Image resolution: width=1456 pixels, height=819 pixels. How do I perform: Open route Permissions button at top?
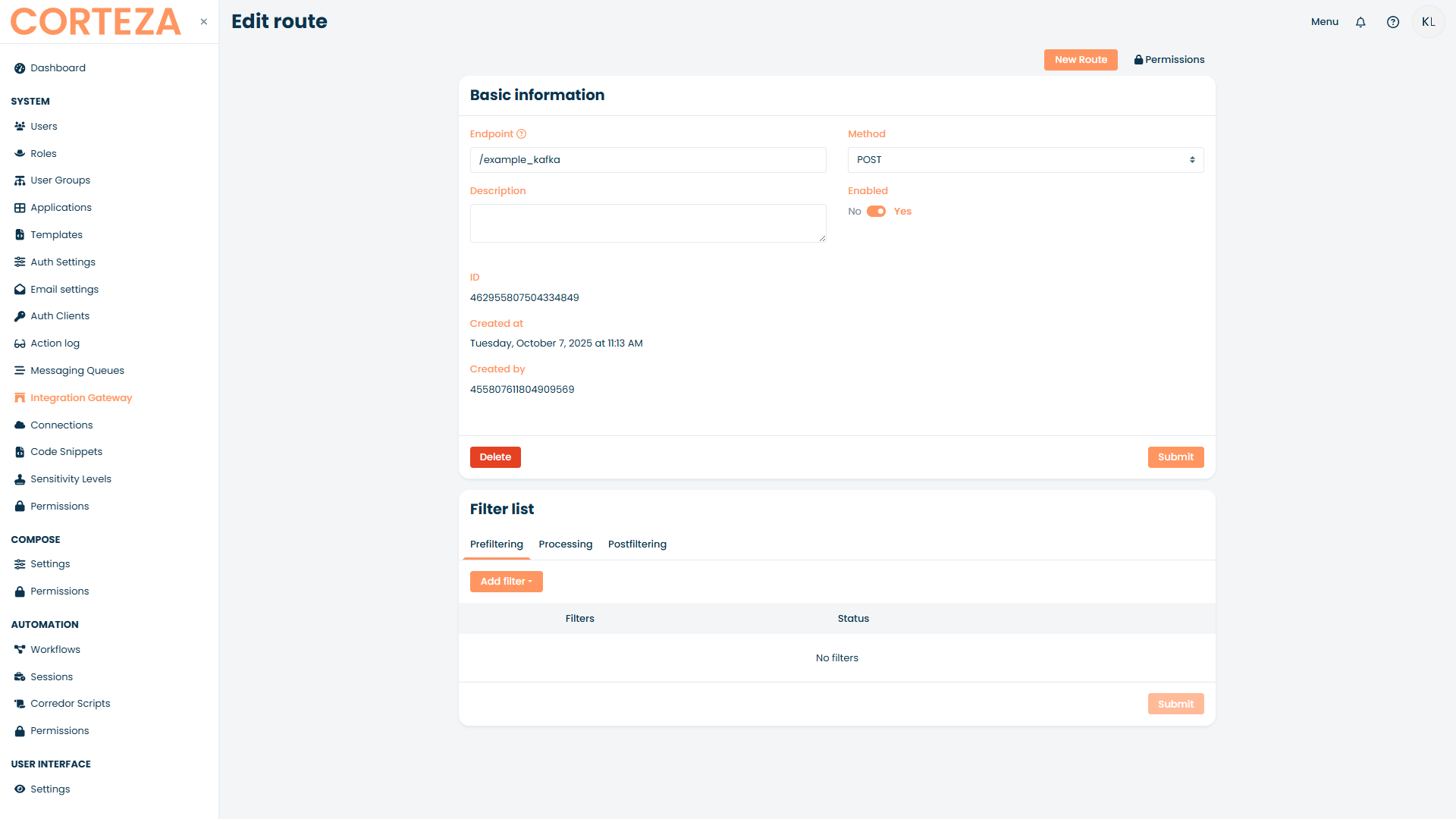1169,60
